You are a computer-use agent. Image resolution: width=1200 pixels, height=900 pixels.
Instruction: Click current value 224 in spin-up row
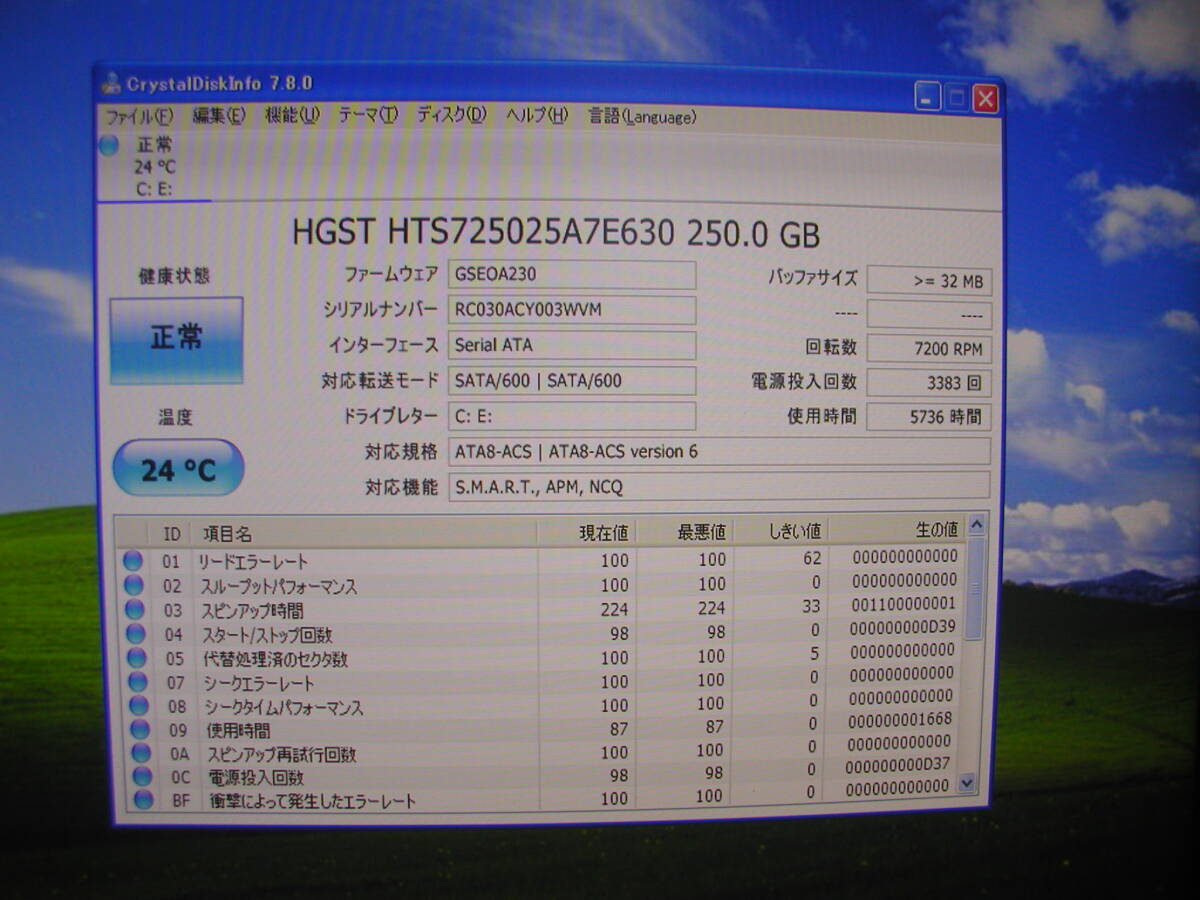(x=614, y=609)
